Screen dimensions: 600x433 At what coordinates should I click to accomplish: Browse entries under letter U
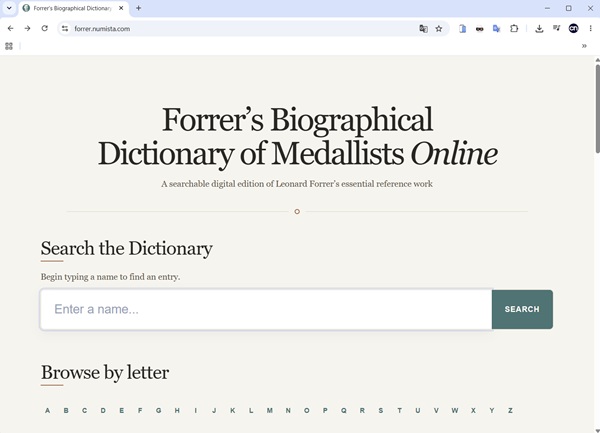[417, 410]
